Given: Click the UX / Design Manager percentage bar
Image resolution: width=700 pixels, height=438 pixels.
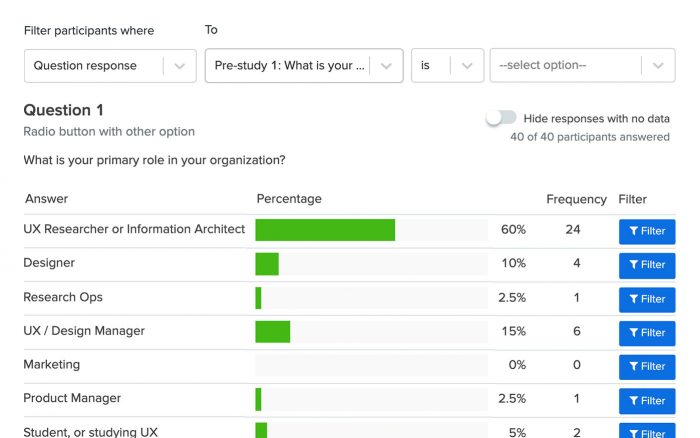Looking at the screenshot, I should coord(273,332).
